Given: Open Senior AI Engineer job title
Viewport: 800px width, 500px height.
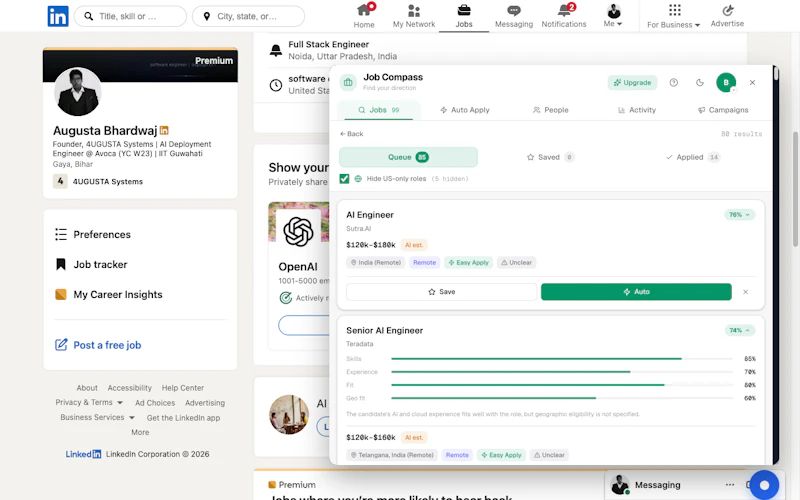Looking at the screenshot, I should (x=385, y=331).
